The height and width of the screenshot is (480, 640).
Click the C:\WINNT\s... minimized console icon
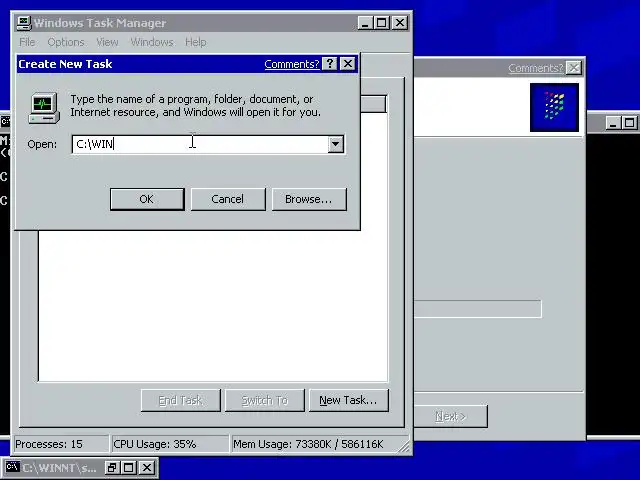click(x=13, y=467)
